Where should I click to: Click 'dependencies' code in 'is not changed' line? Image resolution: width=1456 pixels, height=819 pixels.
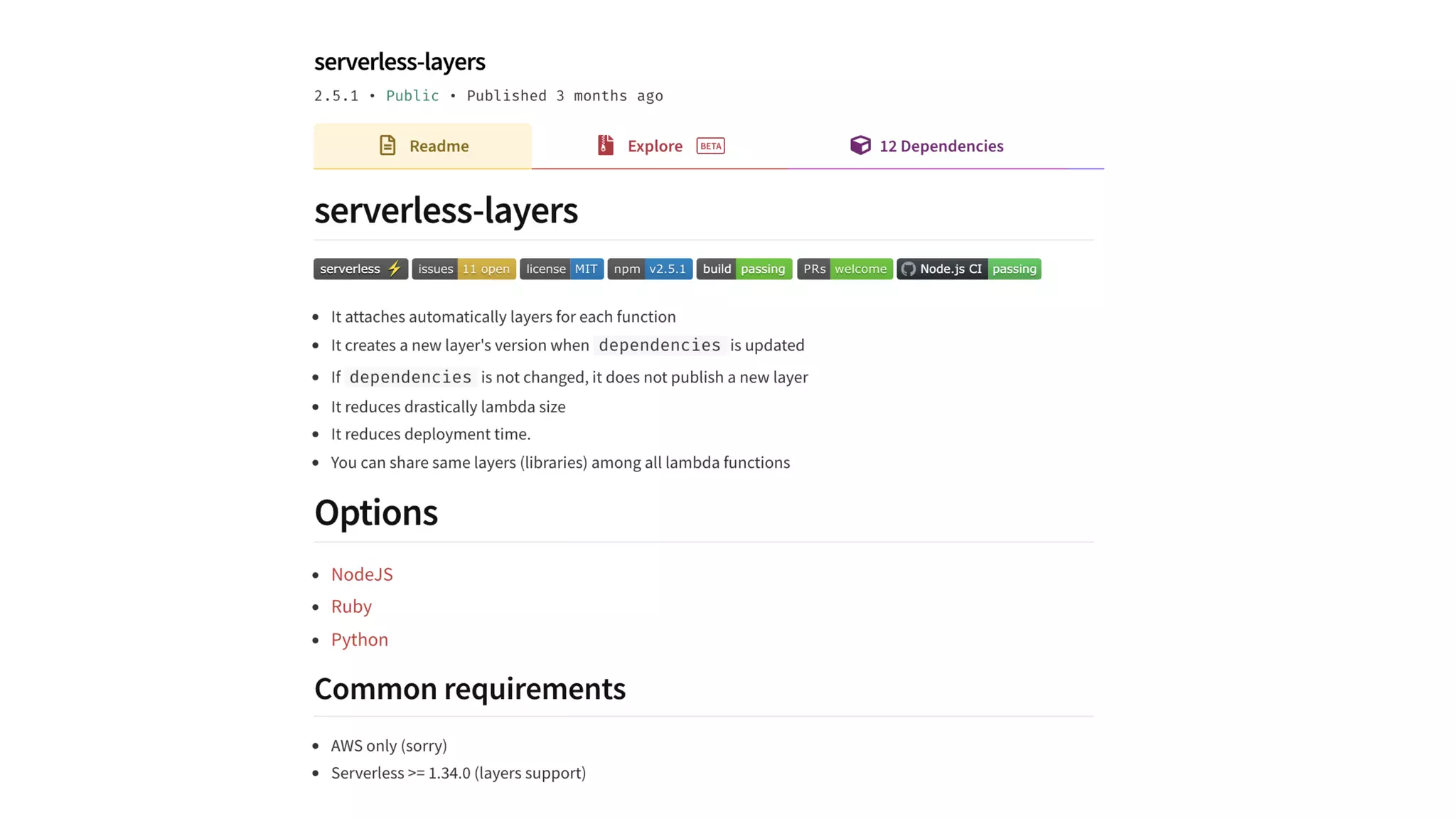(410, 377)
